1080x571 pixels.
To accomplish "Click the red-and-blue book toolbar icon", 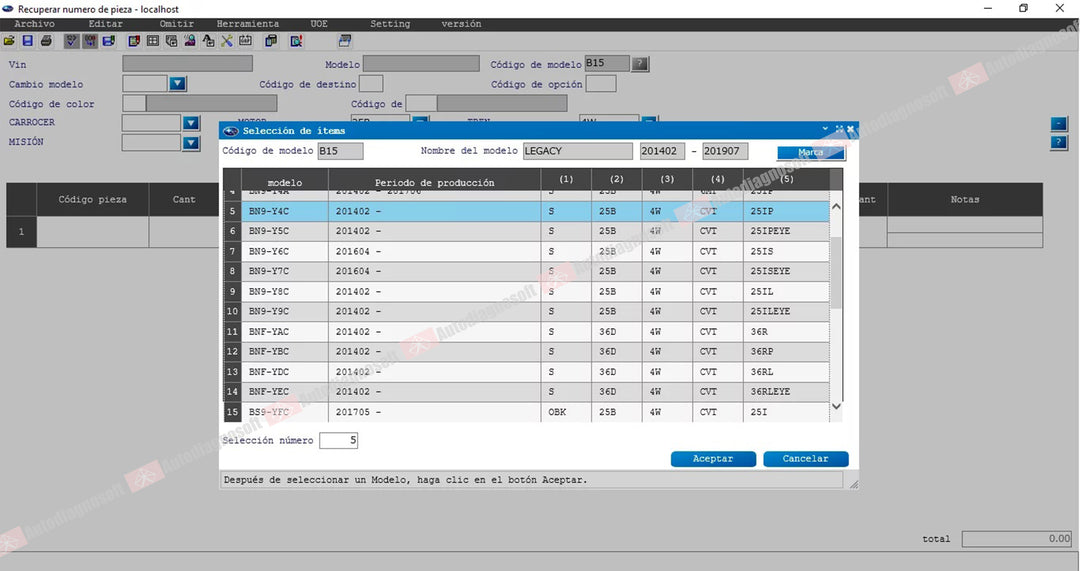I will 134,41.
